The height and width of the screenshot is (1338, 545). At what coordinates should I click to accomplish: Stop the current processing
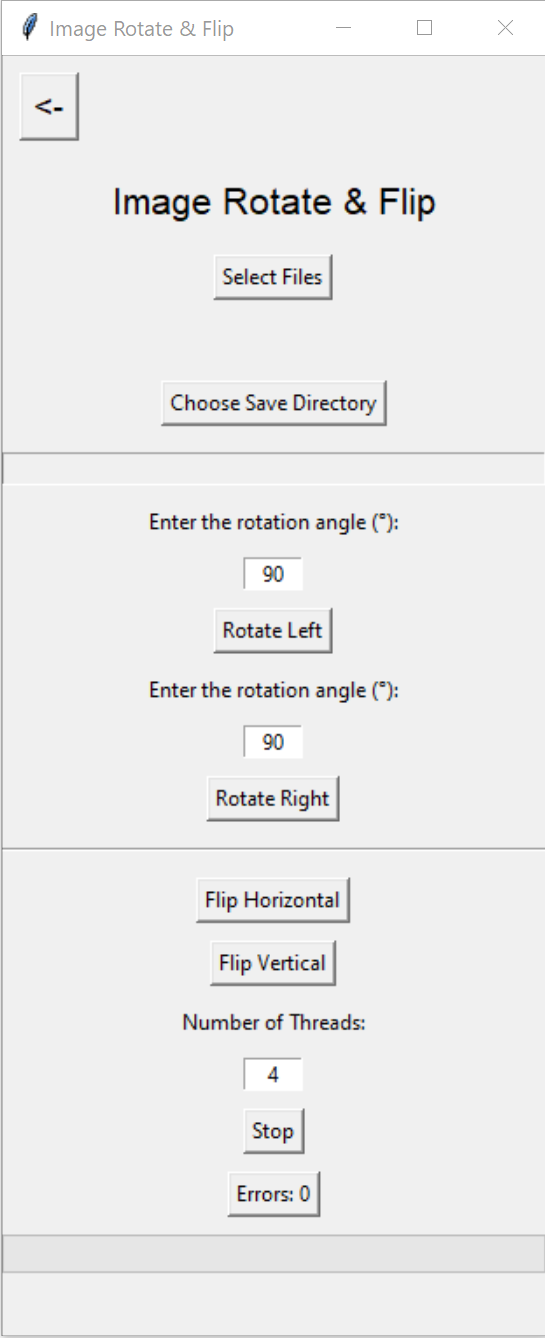(x=273, y=1131)
